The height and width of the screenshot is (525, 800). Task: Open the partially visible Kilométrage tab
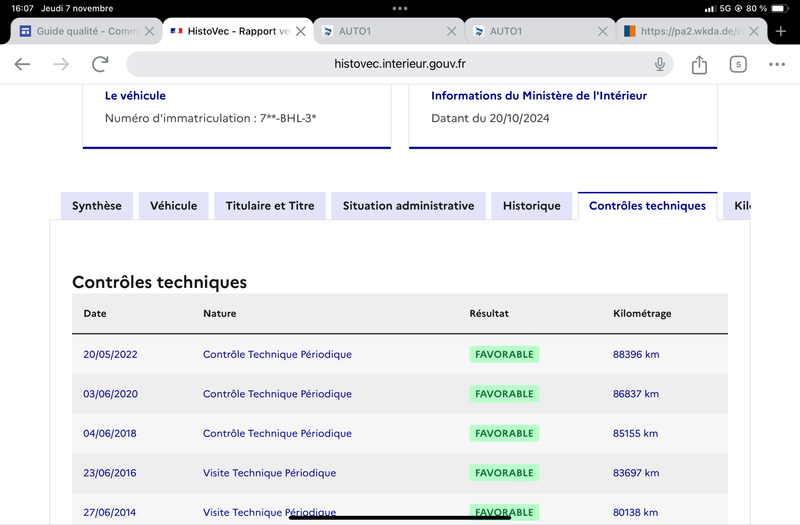click(737, 206)
